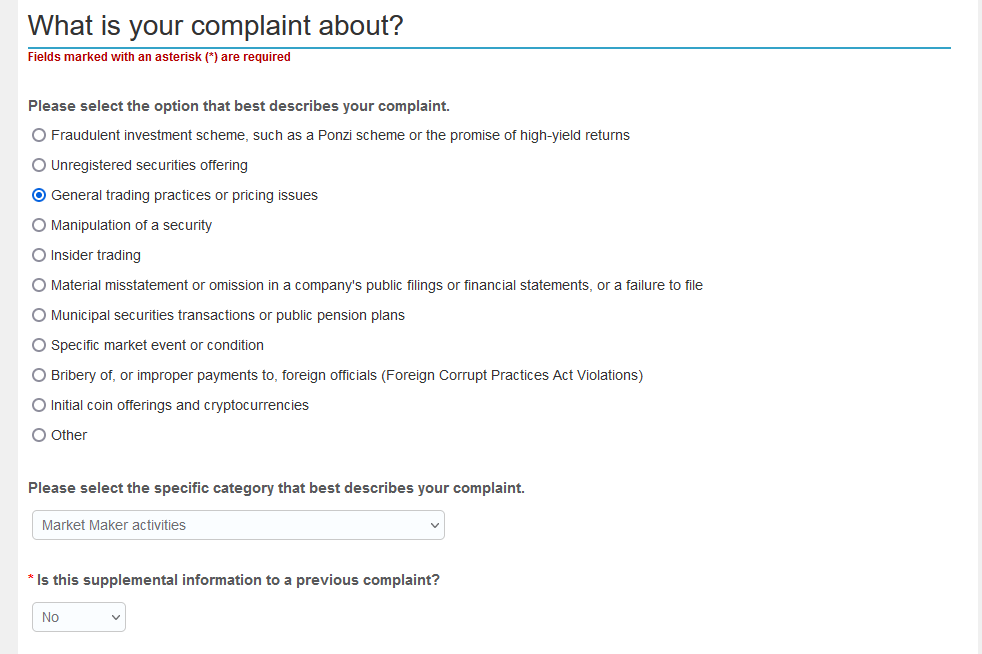
Task: Select the Insider trading radio button
Action: 39,255
